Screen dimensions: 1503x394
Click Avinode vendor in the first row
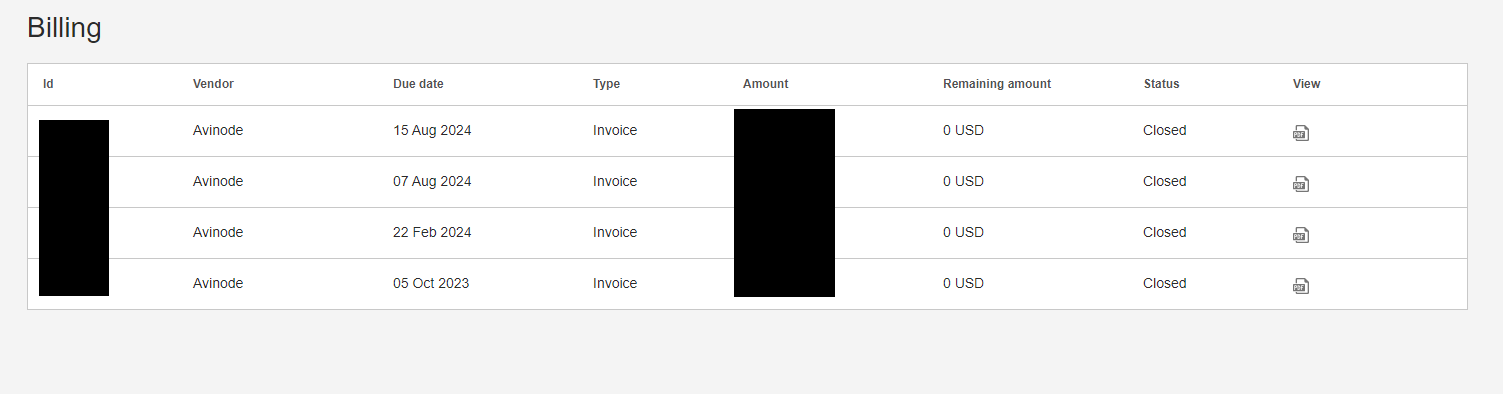(218, 131)
